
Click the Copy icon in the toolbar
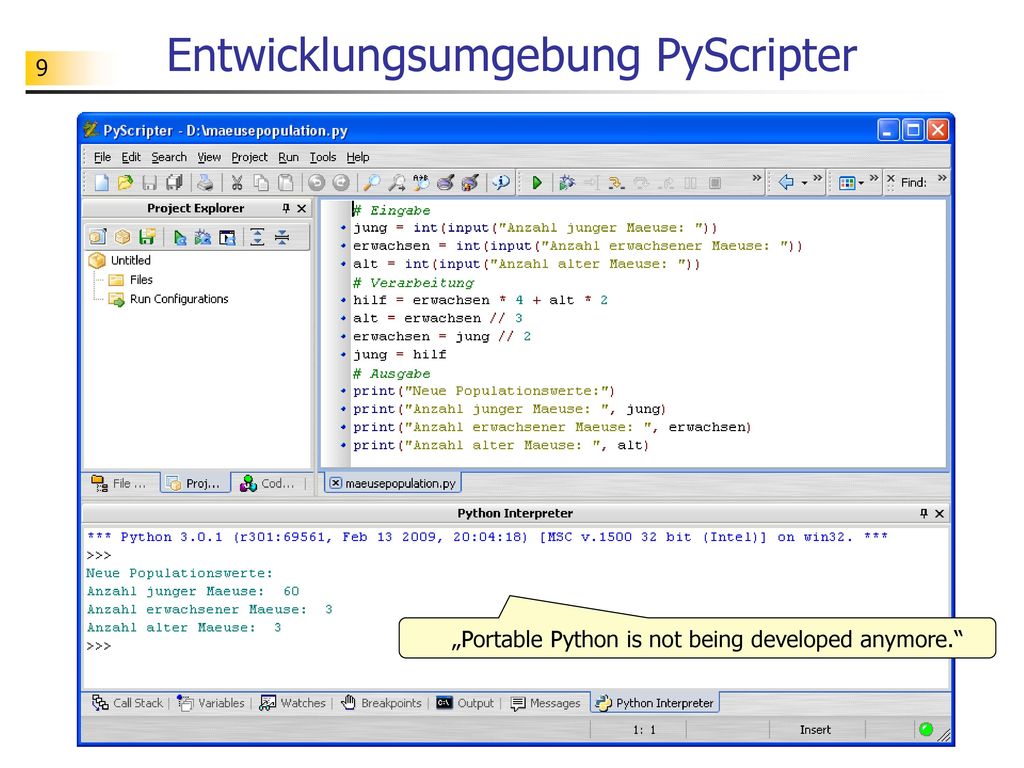click(x=261, y=183)
